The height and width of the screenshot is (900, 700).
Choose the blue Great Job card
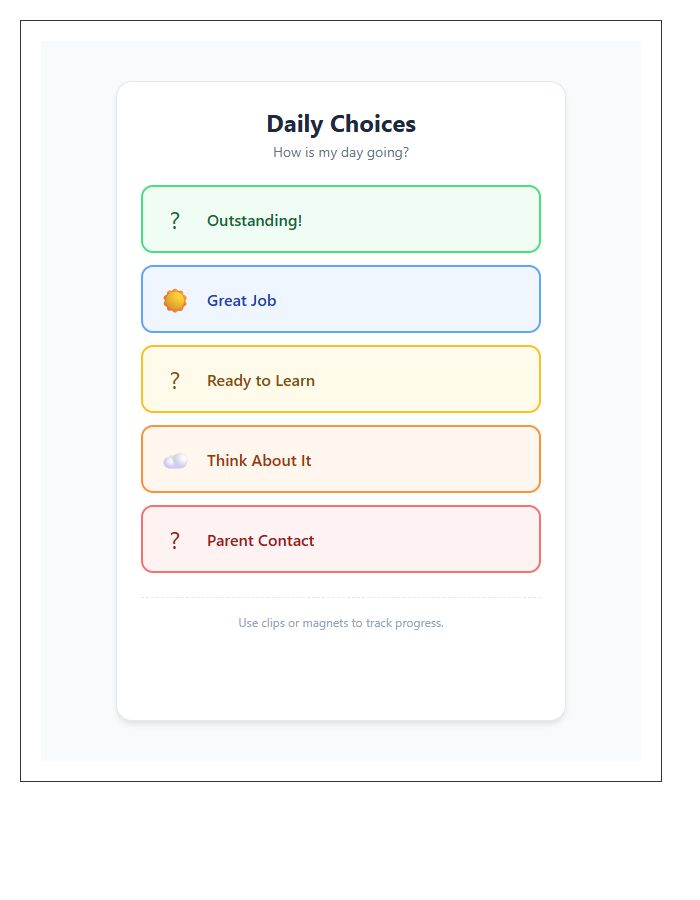(341, 299)
